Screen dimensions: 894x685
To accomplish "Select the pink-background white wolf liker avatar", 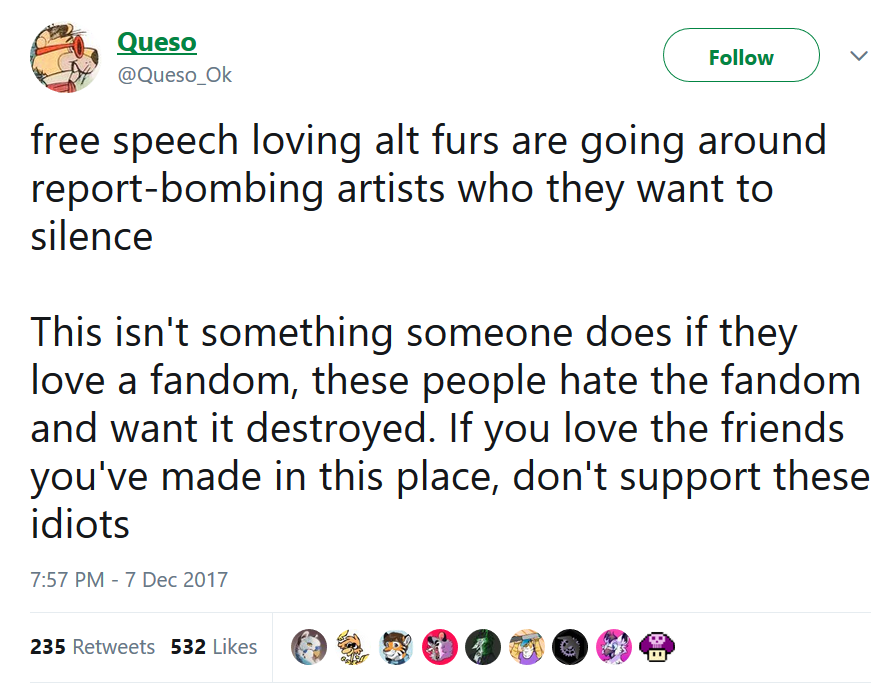I will [613, 647].
